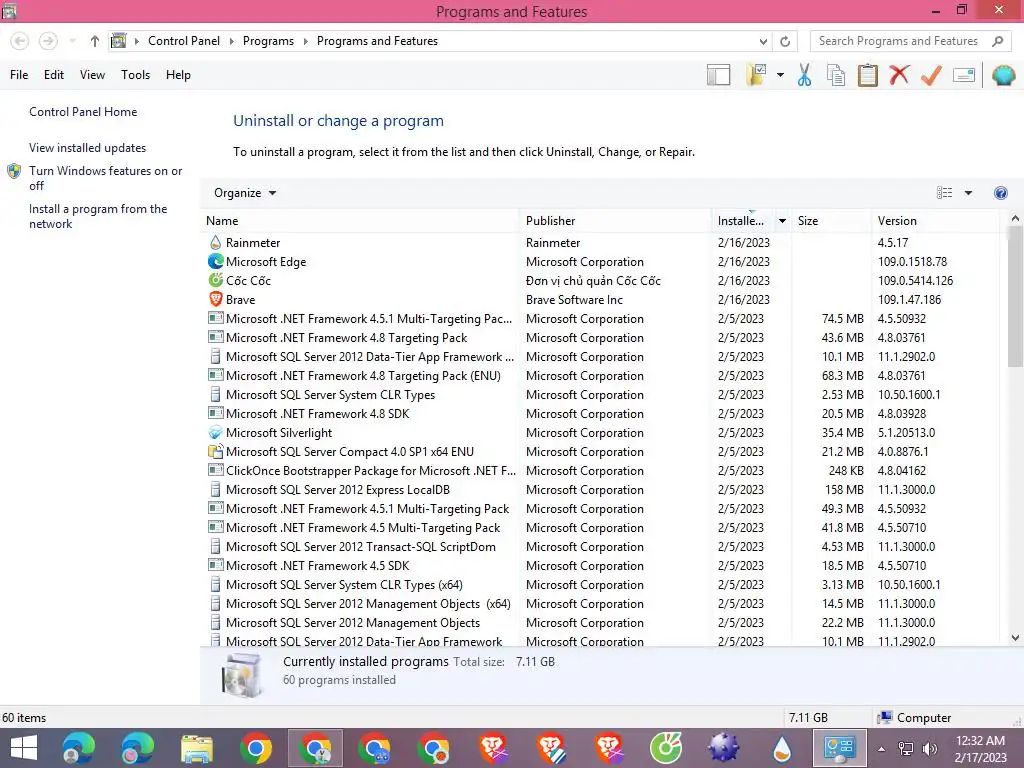1024x768 pixels.
Task: Click the taskbar clock showing 12:32 AM
Action: pyautogui.click(x=980, y=749)
